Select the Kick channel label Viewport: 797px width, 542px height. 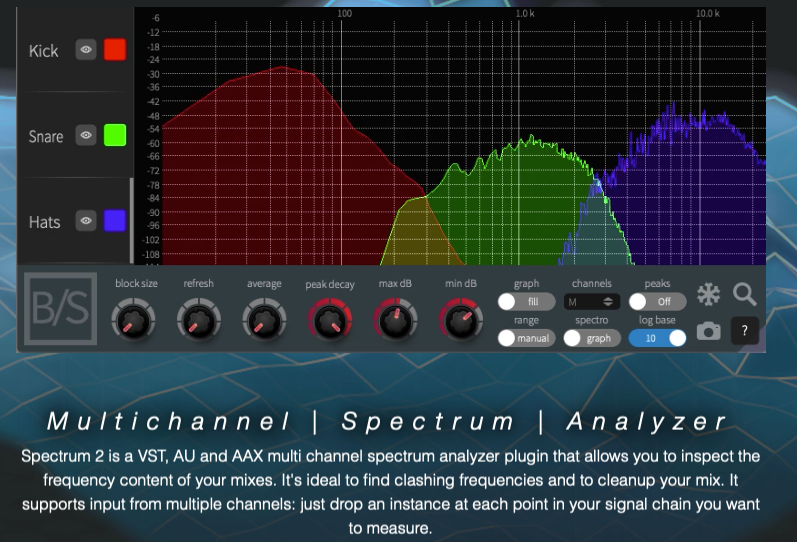pyautogui.click(x=44, y=51)
